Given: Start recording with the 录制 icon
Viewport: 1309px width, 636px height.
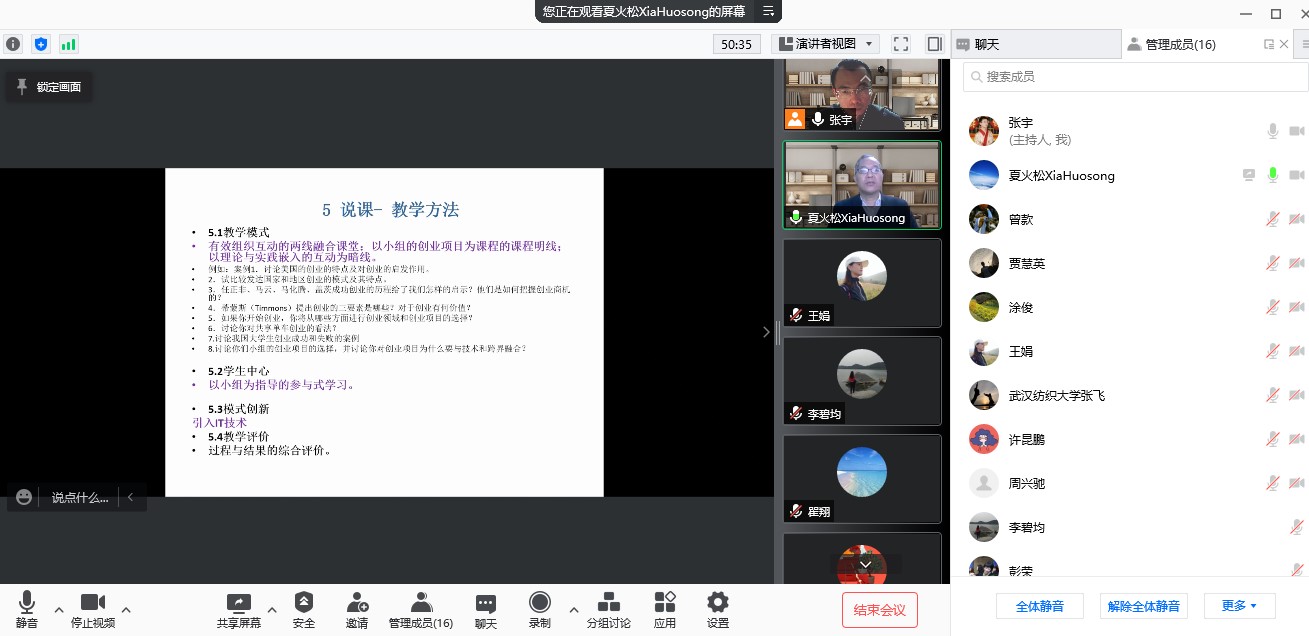Looking at the screenshot, I should click(540, 603).
